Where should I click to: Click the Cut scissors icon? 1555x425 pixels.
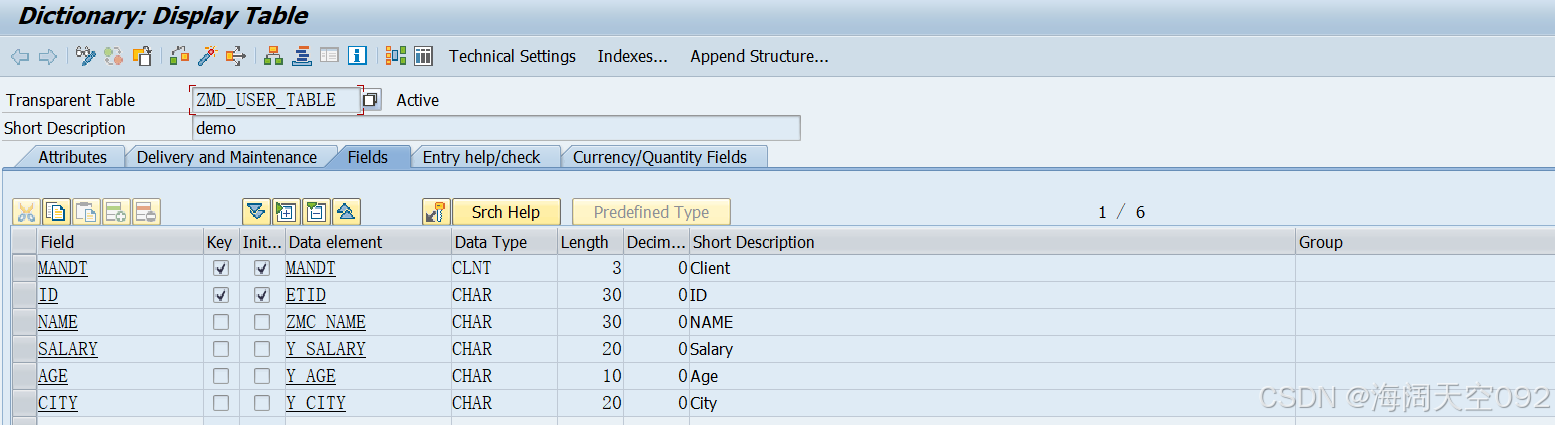pyautogui.click(x=26, y=212)
